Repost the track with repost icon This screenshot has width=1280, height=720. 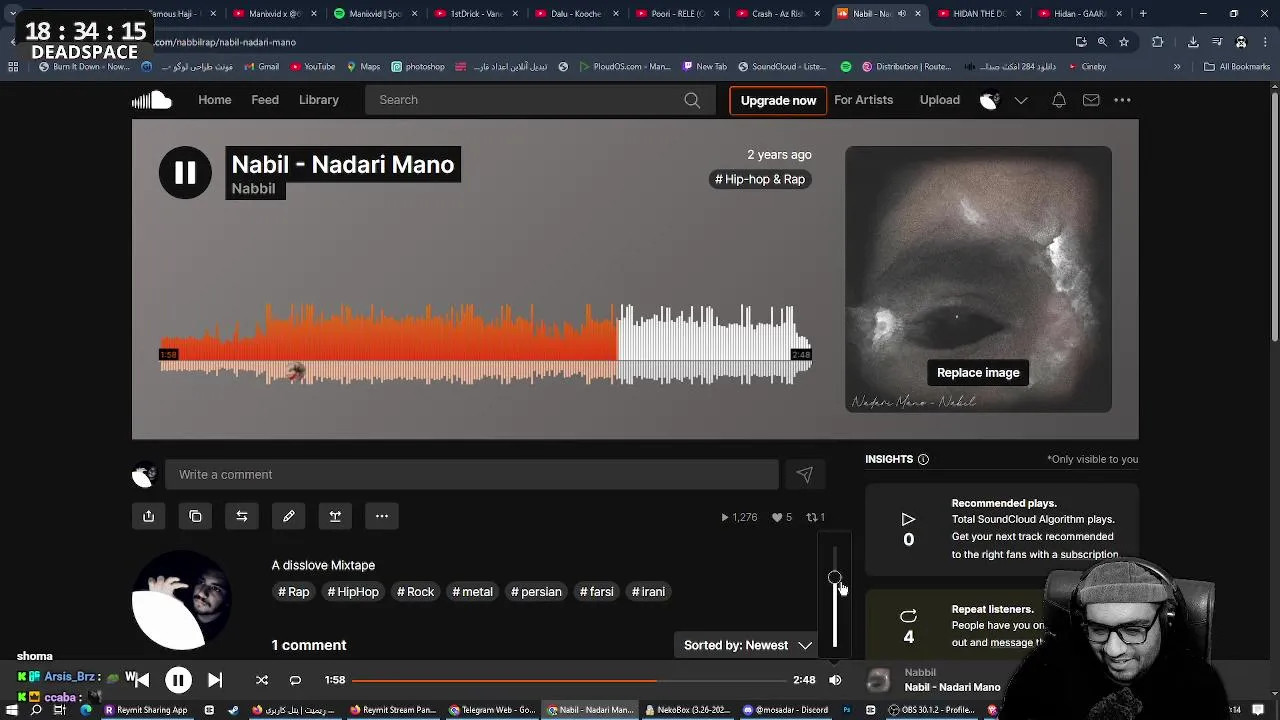pos(241,516)
